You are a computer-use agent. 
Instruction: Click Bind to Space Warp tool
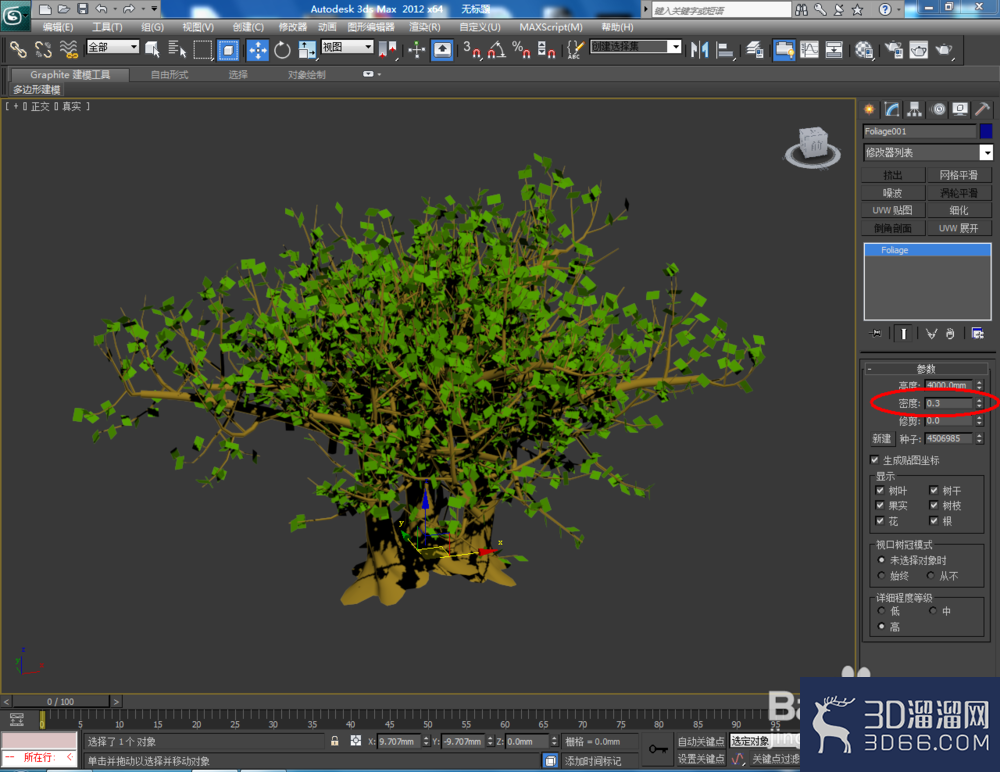tap(68, 49)
